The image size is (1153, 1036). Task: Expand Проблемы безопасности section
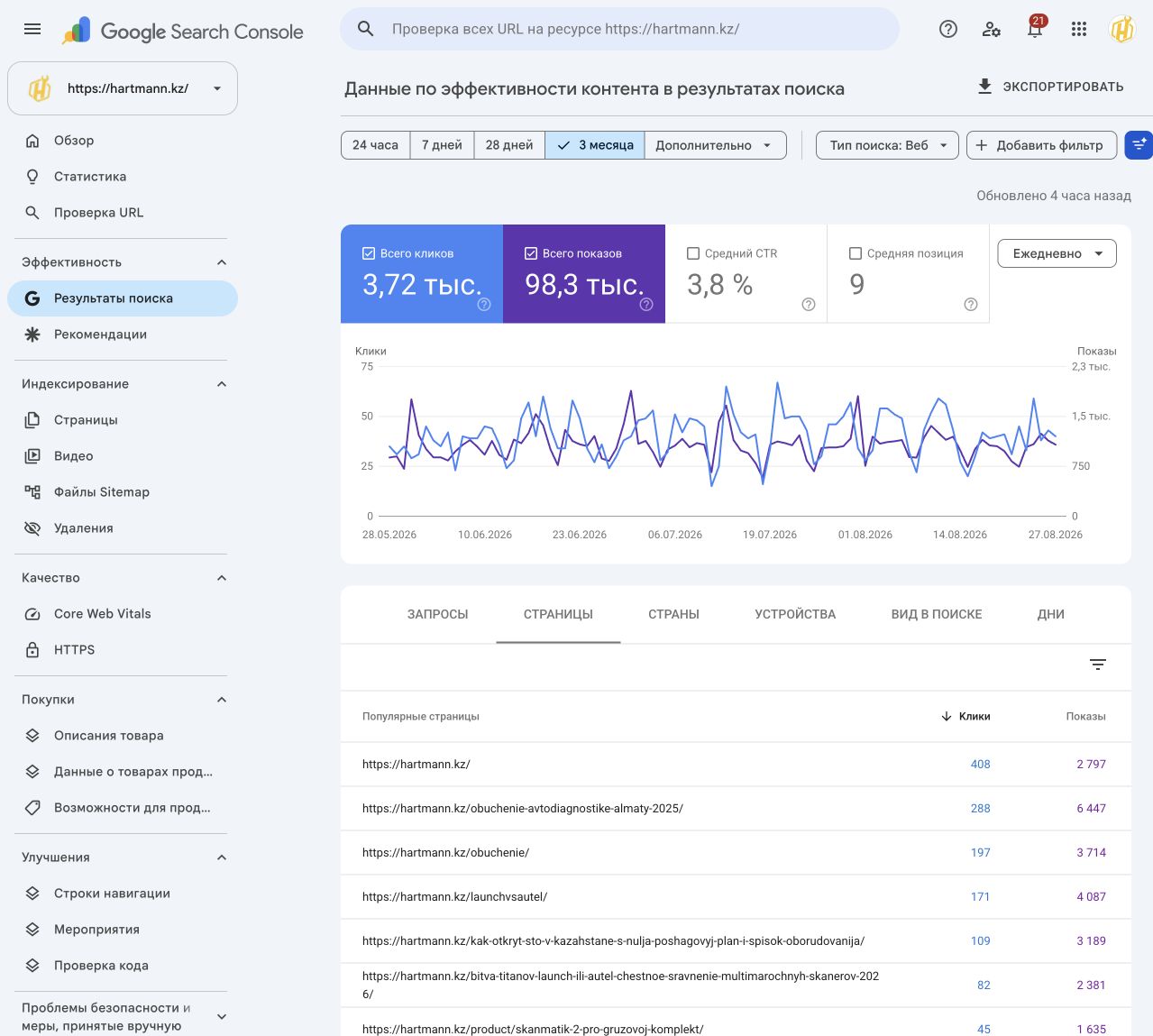222,1017
